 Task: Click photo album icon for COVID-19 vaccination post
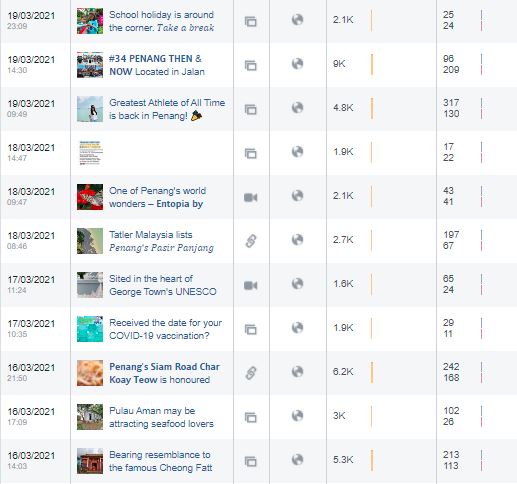[251, 329]
